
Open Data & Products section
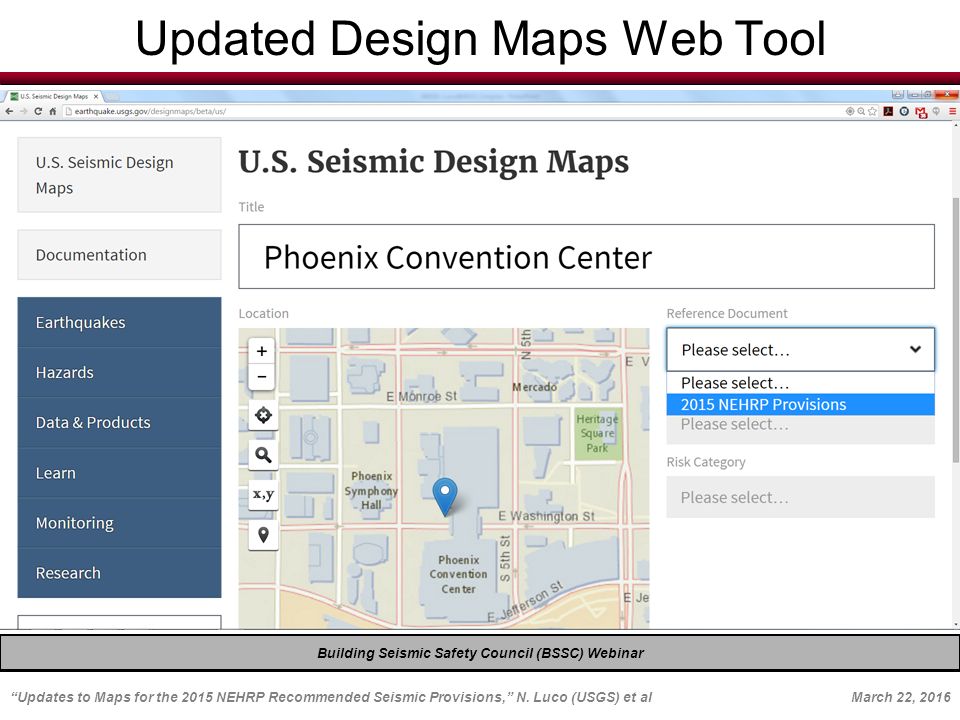(119, 422)
